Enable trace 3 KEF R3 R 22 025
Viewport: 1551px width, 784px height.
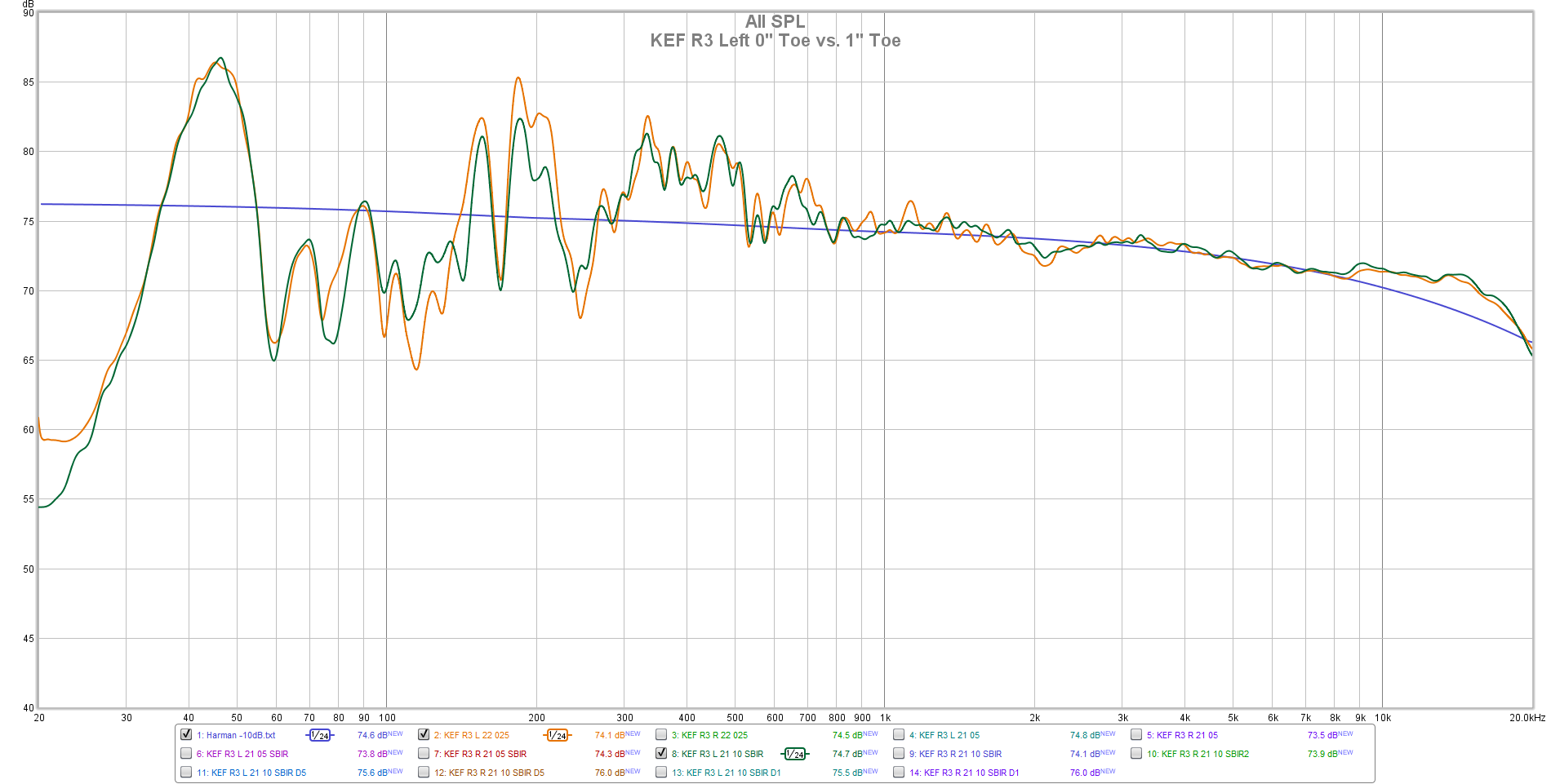661,734
